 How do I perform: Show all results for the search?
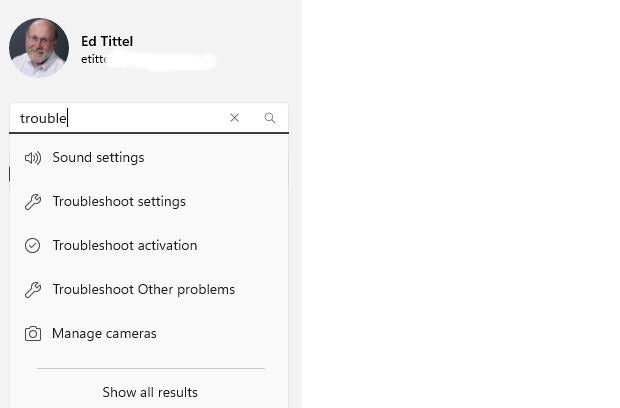tap(150, 392)
